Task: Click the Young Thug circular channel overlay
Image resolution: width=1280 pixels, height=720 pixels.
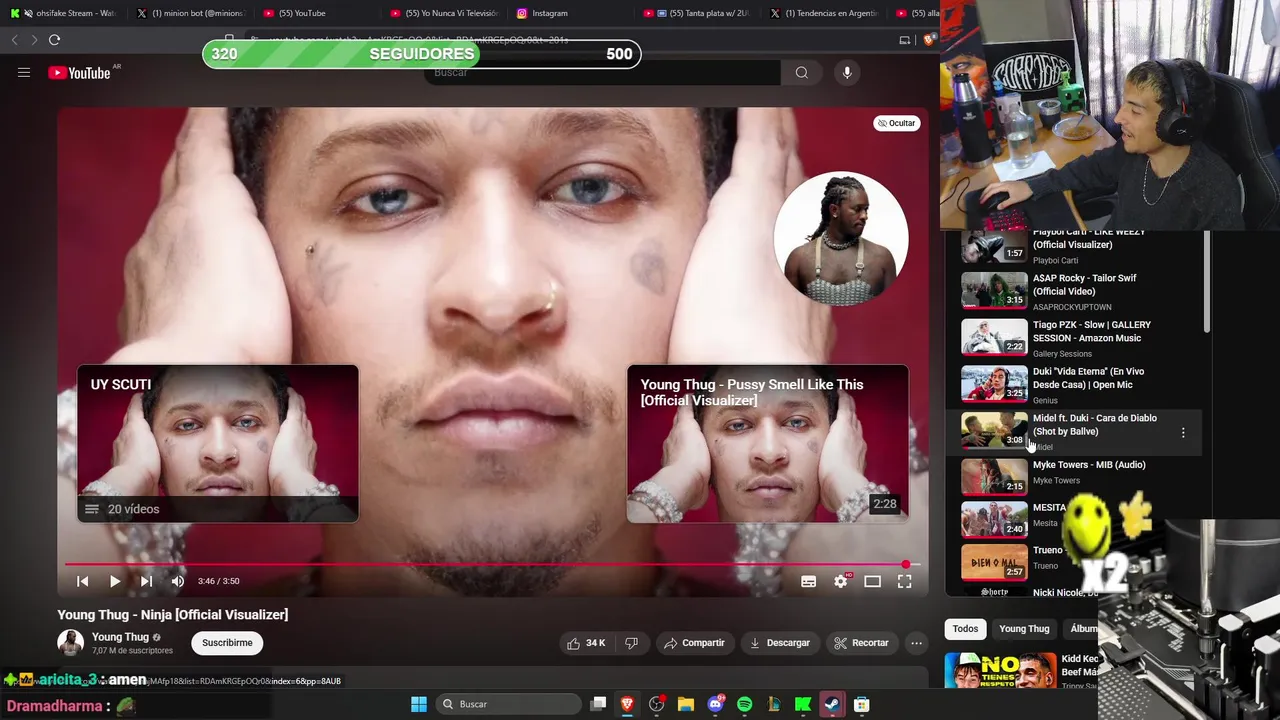Action: pos(841,239)
